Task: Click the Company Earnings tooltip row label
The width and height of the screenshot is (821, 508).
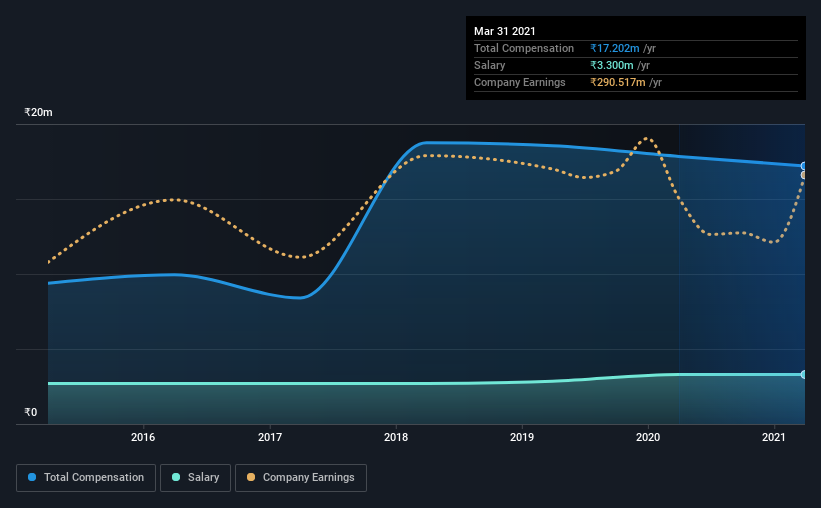Action: pos(520,82)
